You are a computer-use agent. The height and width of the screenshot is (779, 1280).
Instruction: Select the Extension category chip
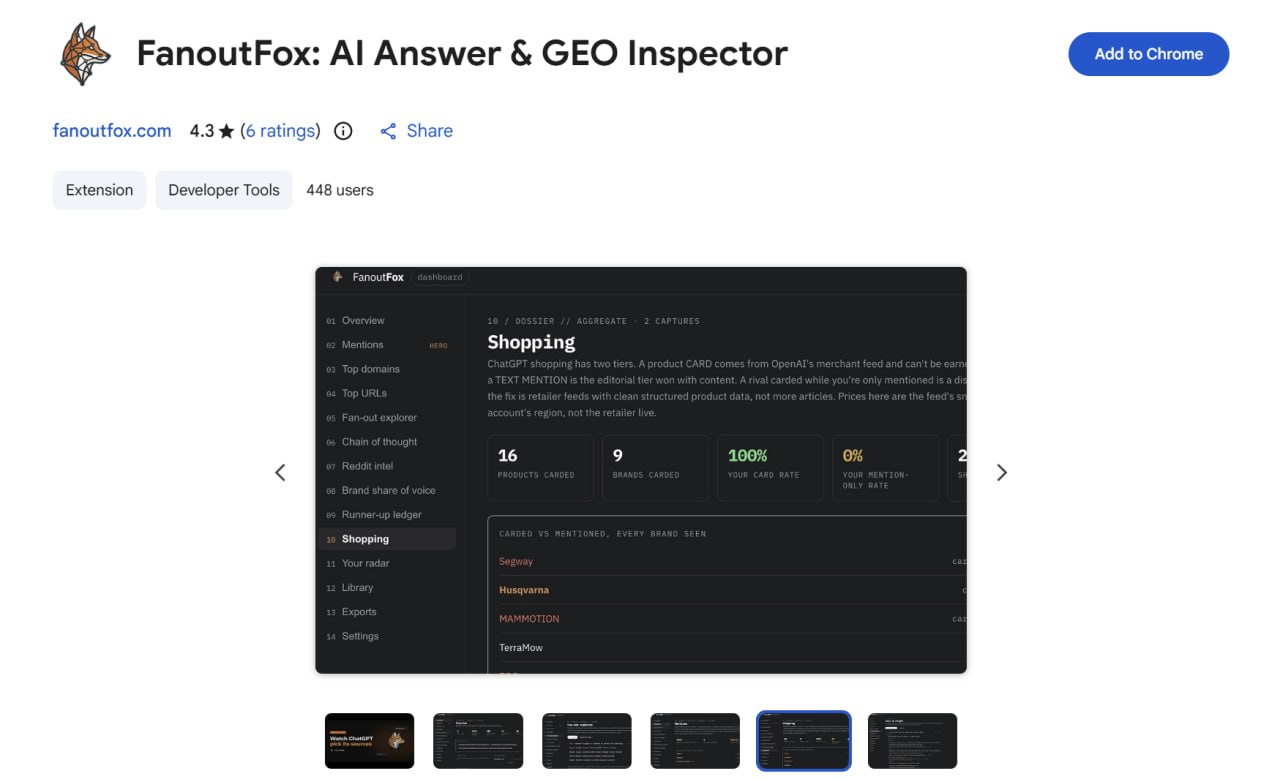(99, 190)
